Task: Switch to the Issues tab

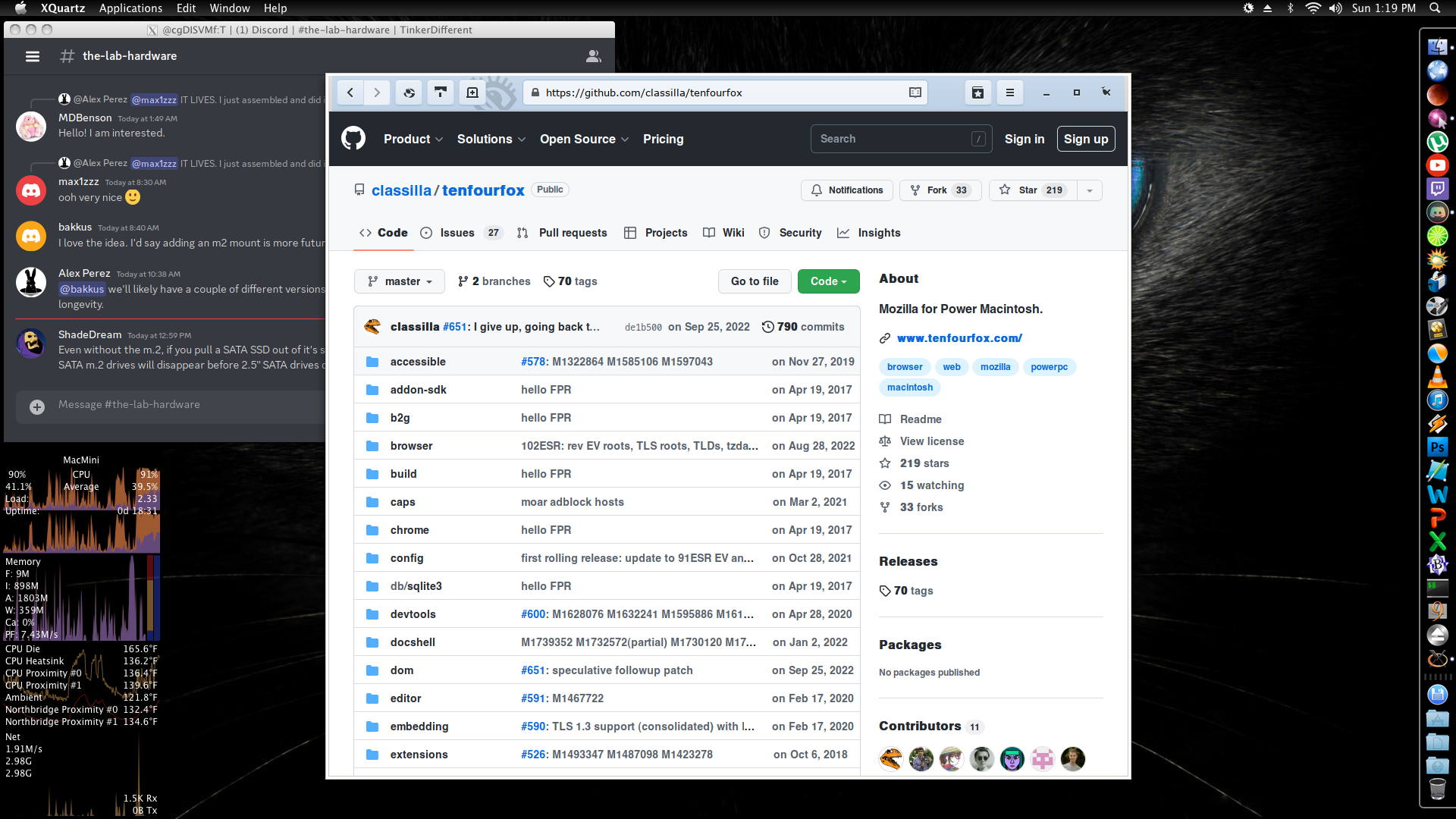Action: (x=457, y=233)
